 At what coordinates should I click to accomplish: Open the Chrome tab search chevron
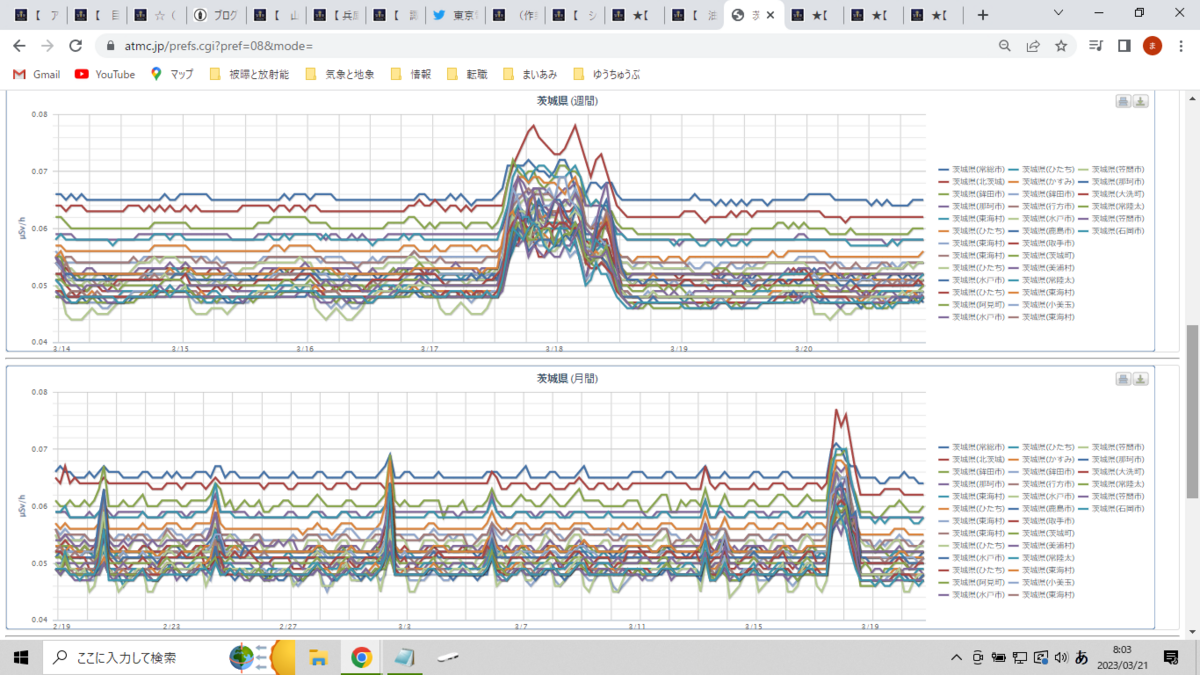[x=1060, y=14]
